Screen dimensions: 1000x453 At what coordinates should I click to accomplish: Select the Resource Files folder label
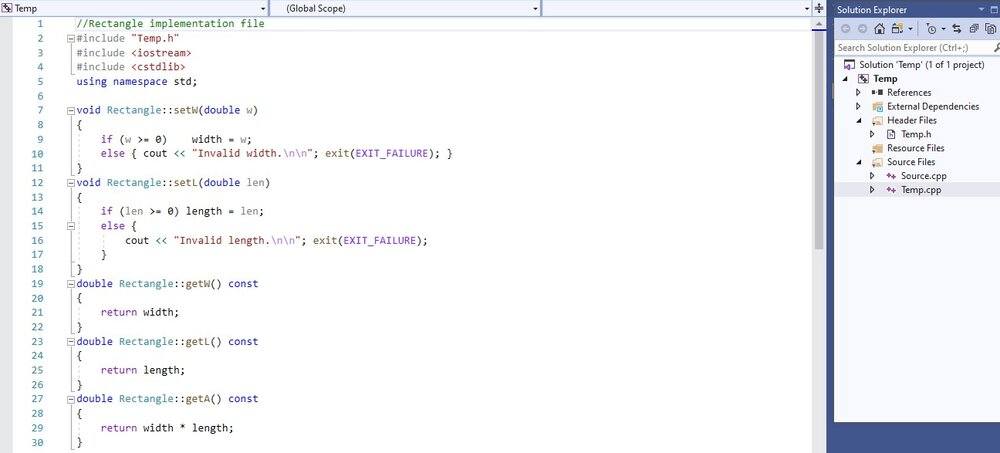coord(916,148)
